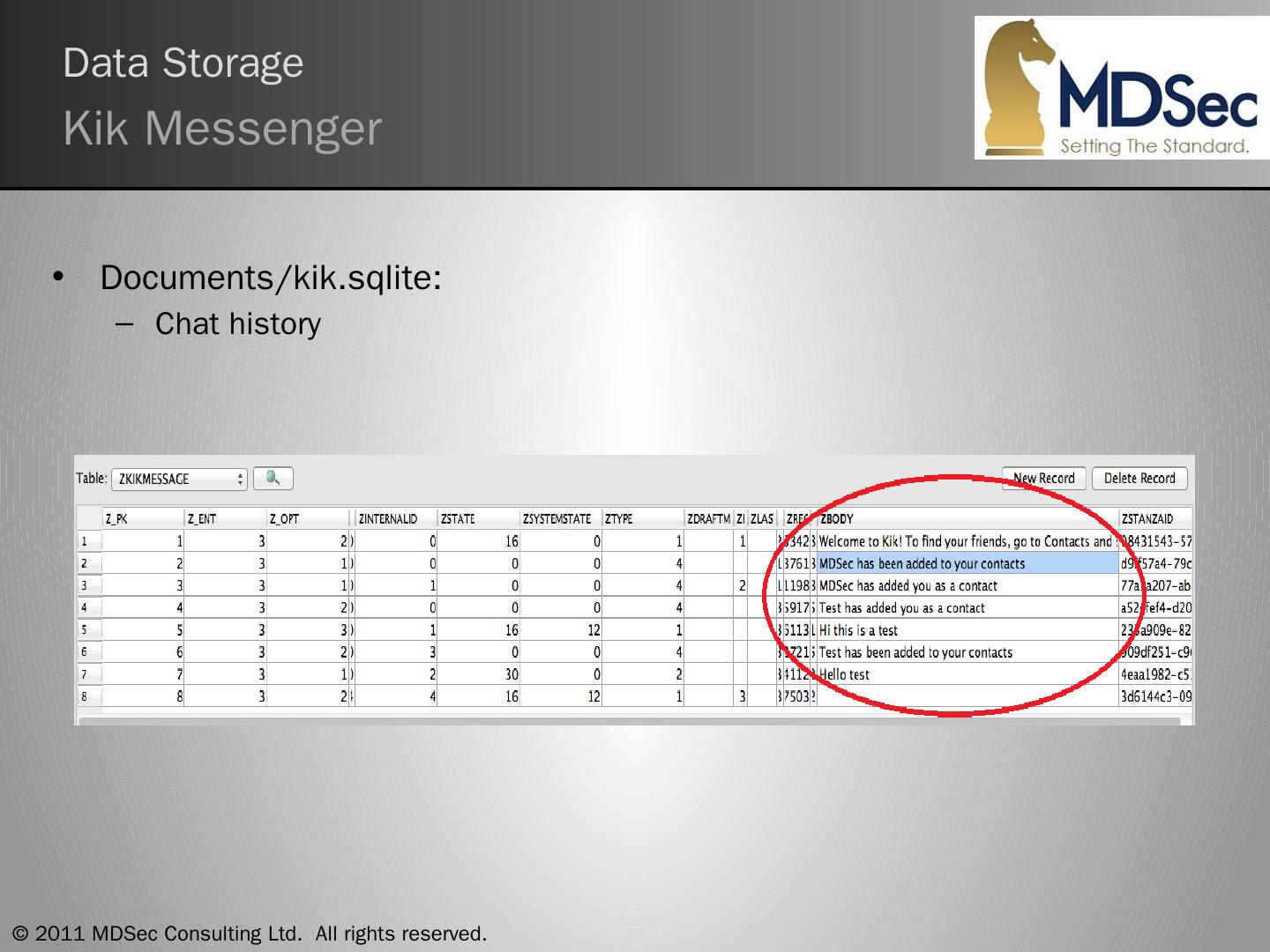Select the ZSTATE column header

(479, 519)
